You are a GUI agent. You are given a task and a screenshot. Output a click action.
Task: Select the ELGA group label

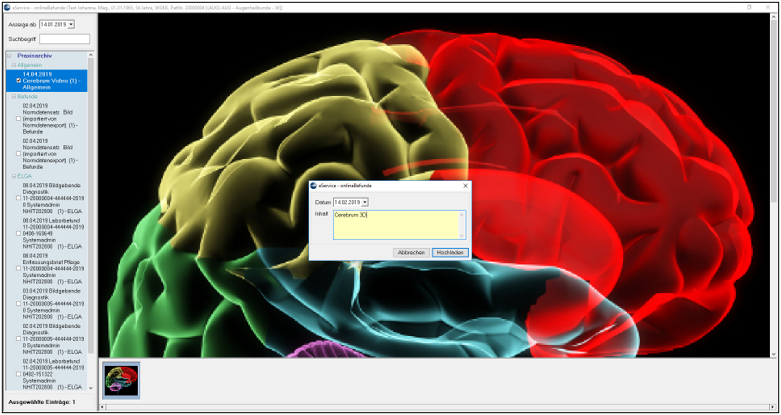coord(23,176)
